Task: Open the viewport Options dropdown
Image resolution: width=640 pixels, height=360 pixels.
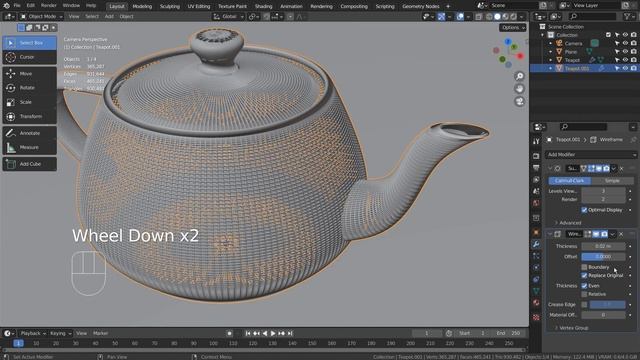Action: pos(513,27)
